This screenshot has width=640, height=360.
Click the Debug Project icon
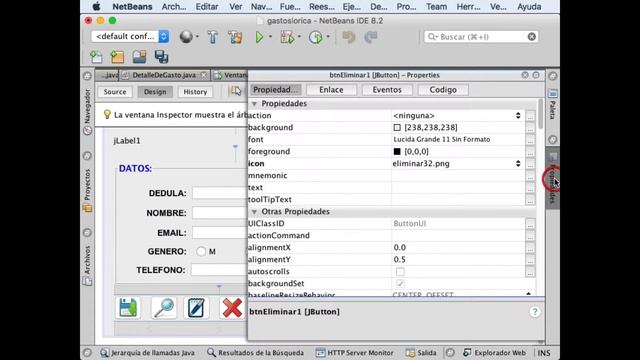click(287, 37)
